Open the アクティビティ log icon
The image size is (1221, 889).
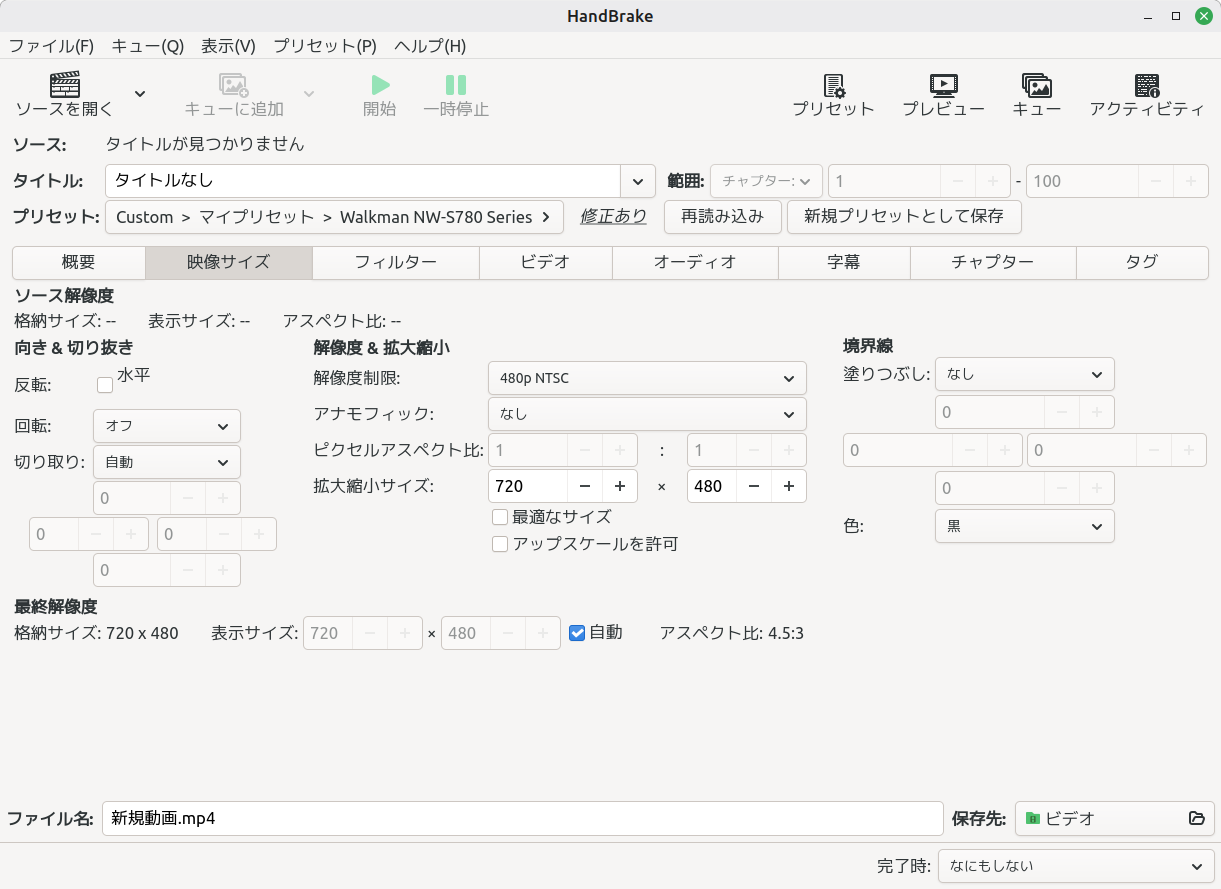[x=1147, y=86]
